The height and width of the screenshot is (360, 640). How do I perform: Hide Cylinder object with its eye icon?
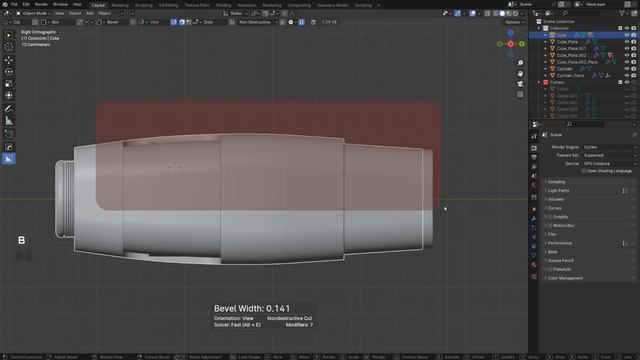click(x=627, y=69)
